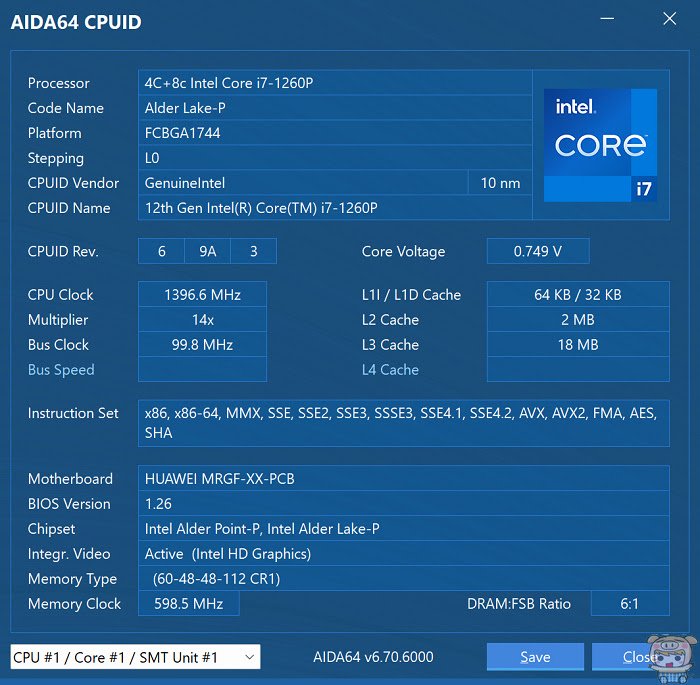Click the Multiplier 14x value

tap(202, 320)
